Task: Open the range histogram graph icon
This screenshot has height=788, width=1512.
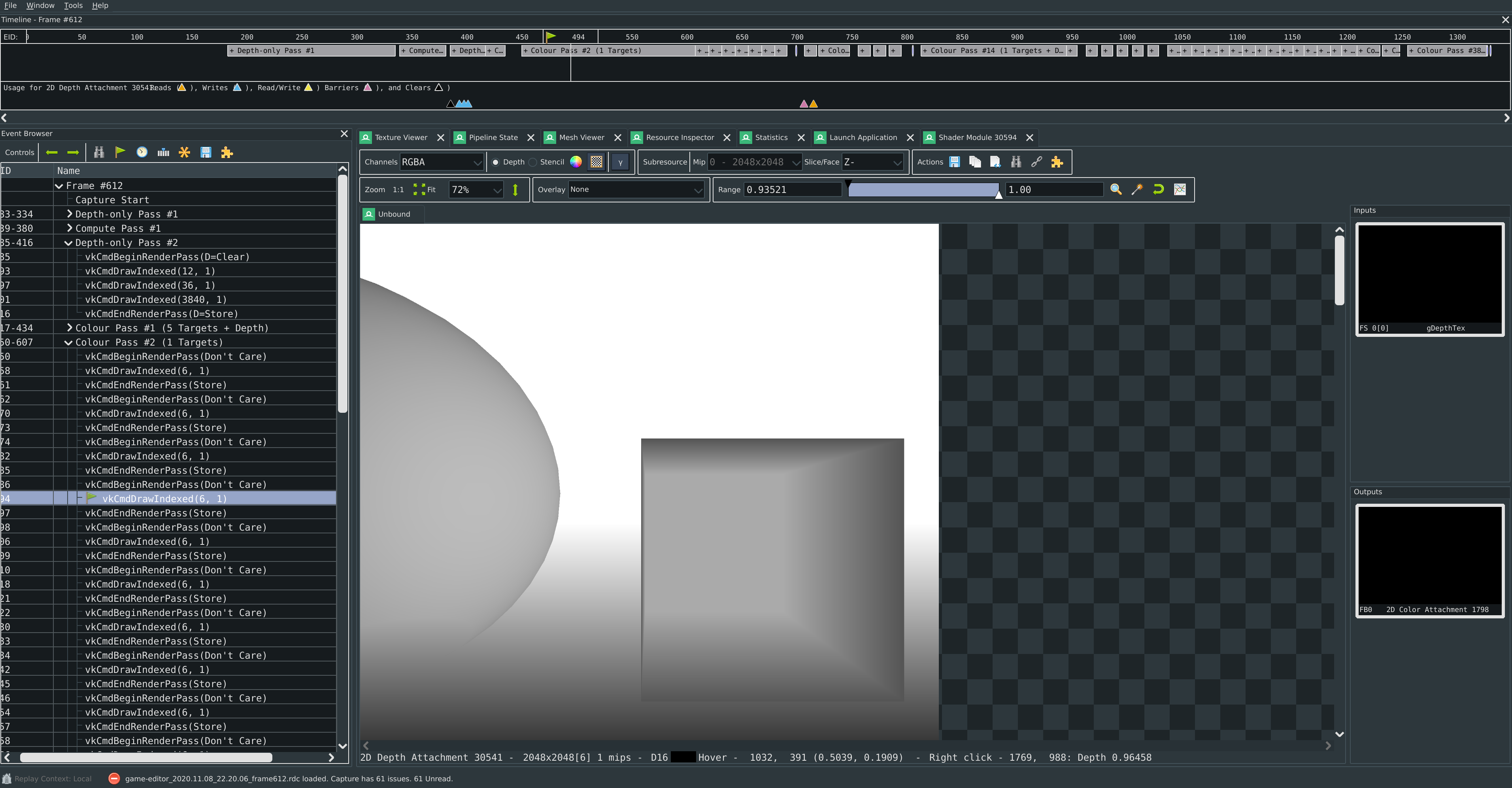Action: pyautogui.click(x=1180, y=189)
